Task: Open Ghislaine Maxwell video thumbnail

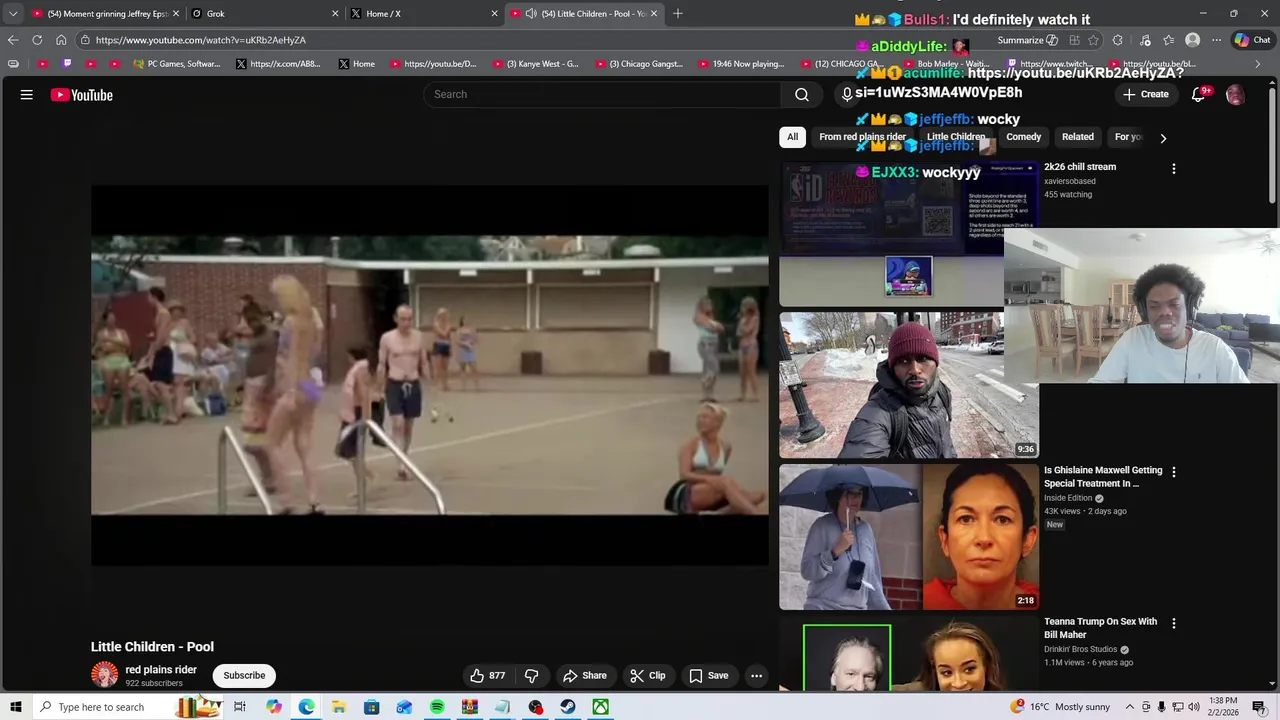Action: coord(909,537)
